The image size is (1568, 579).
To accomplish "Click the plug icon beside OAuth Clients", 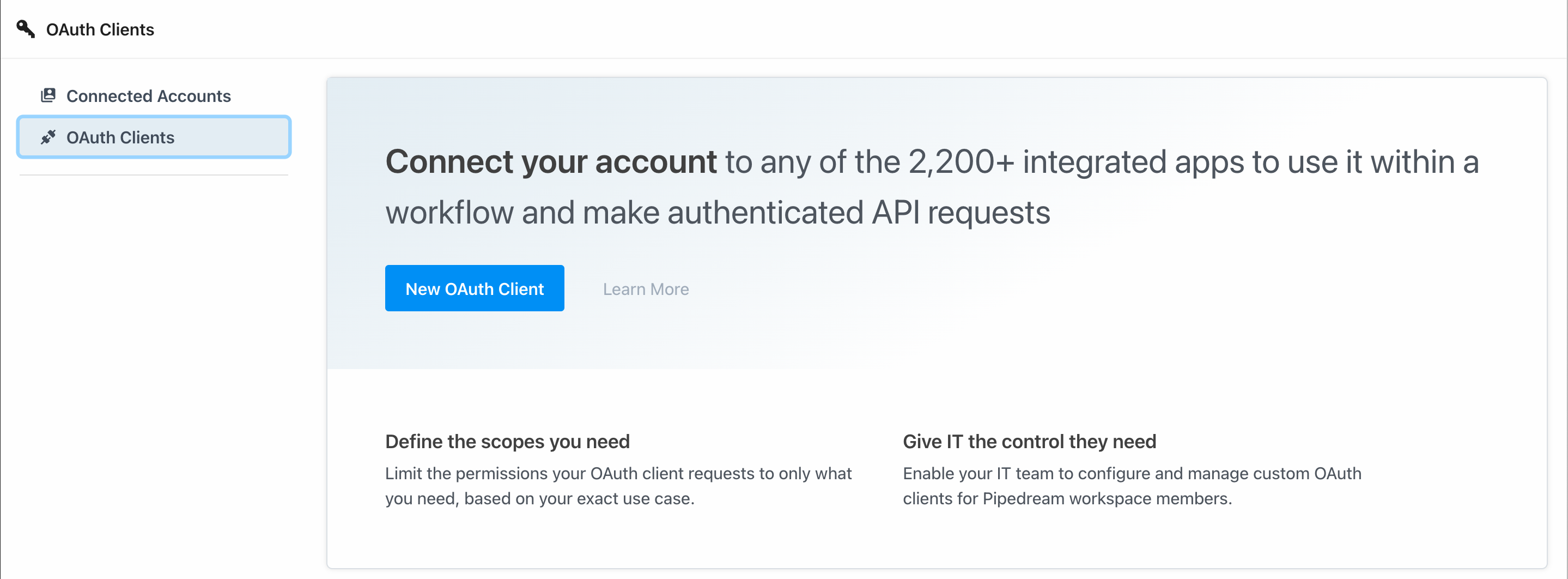I will (48, 137).
